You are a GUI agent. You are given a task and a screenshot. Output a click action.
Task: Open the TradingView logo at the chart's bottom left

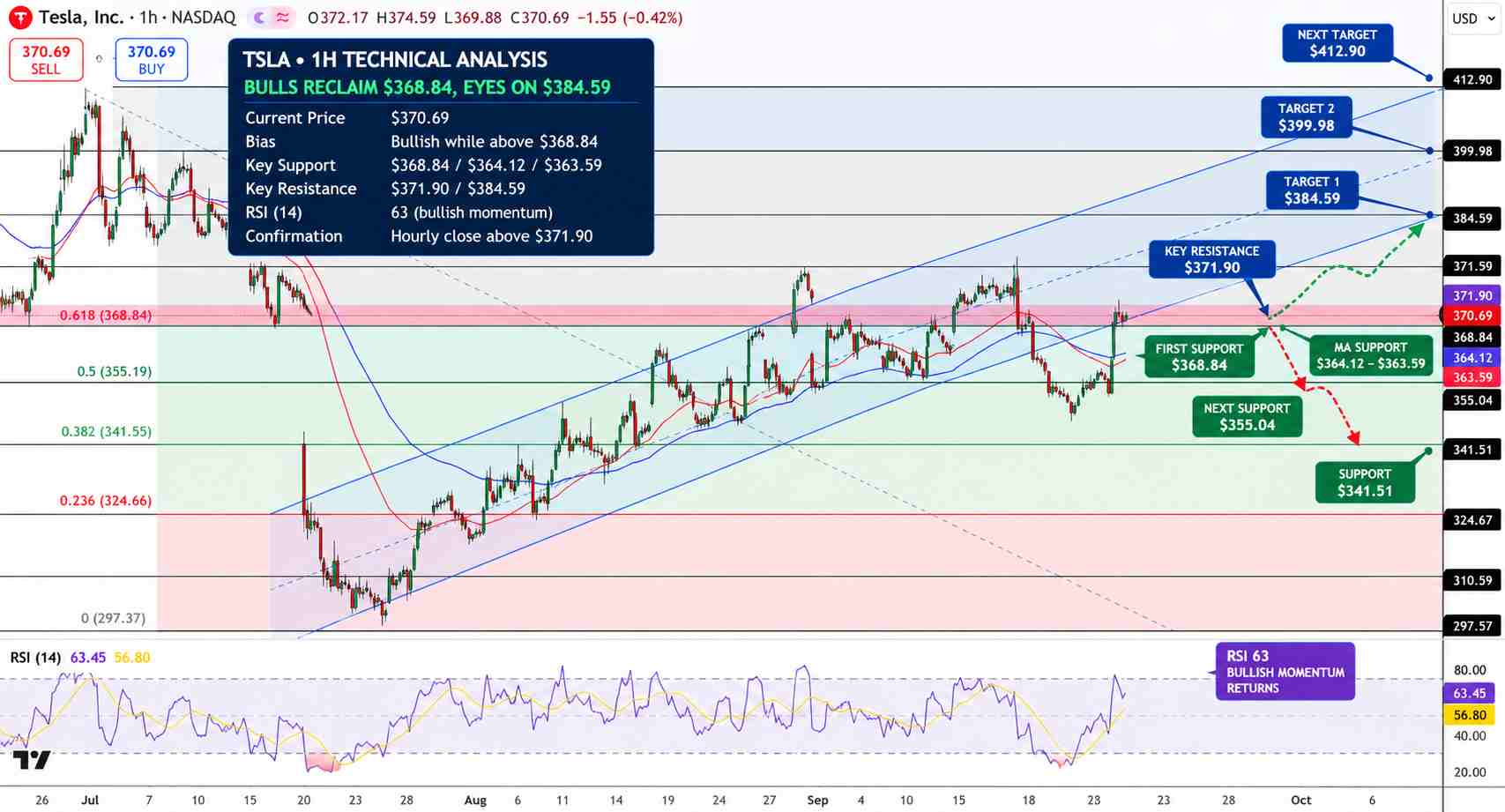[x=31, y=760]
